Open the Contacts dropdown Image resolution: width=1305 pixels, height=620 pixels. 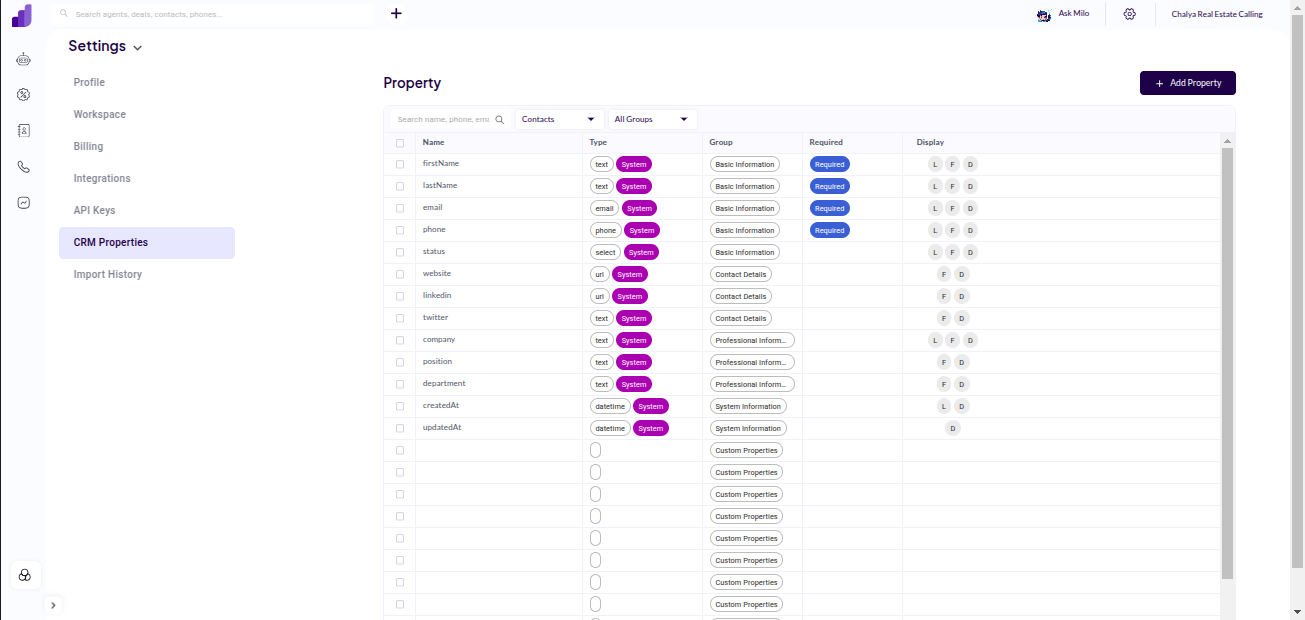coord(556,118)
